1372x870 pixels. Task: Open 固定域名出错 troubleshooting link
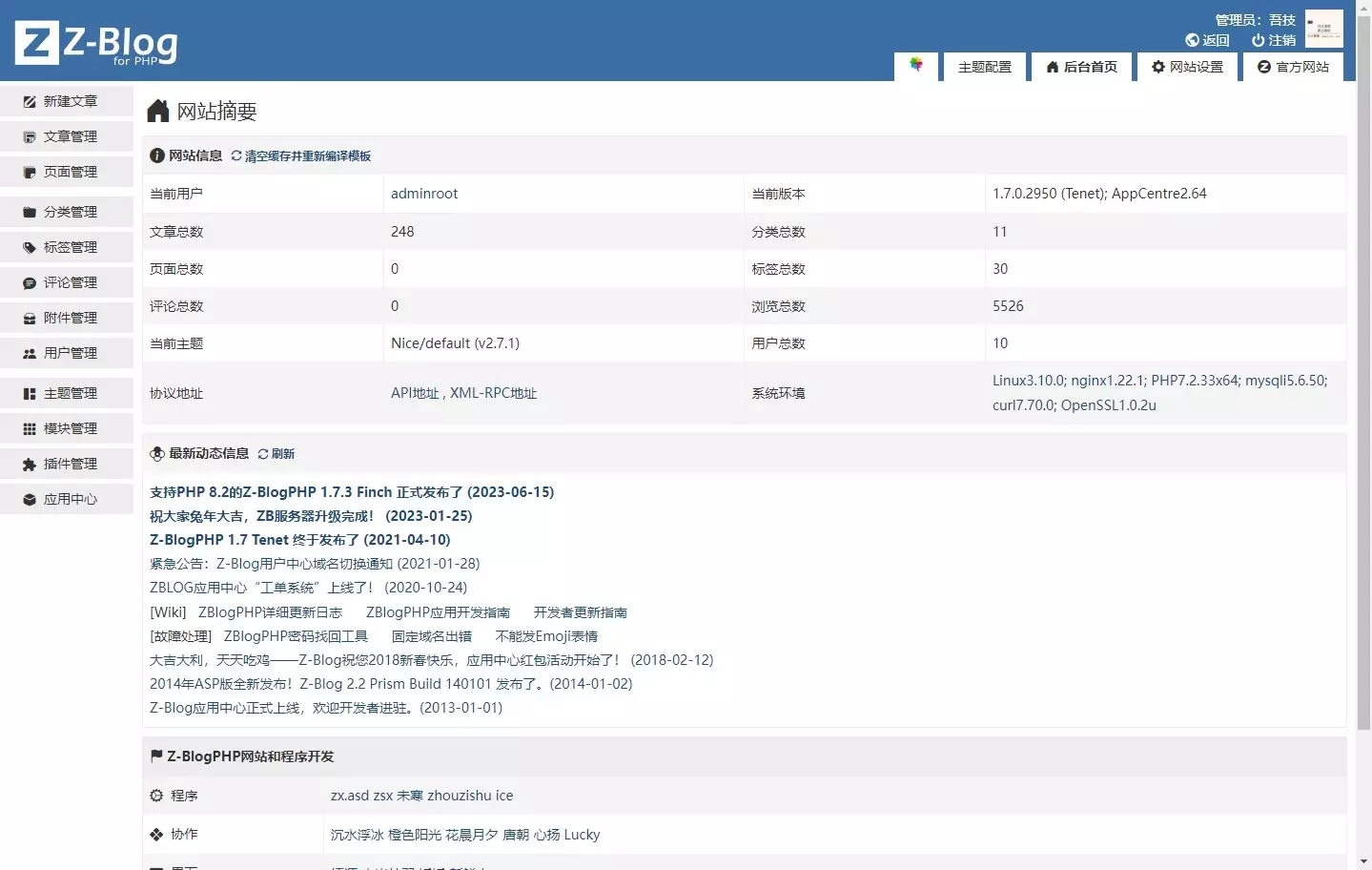coord(432,636)
